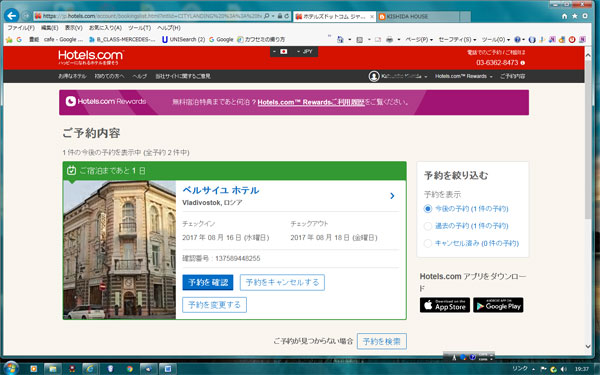
Task: Click 予約をキャンセルする button
Action: click(x=282, y=282)
